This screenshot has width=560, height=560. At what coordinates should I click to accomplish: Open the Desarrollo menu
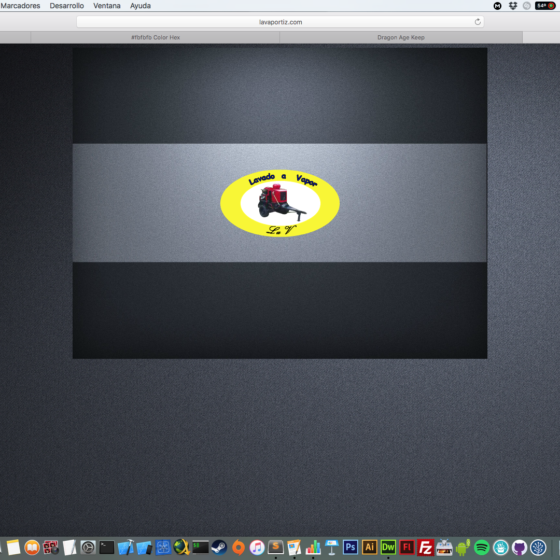tap(67, 6)
